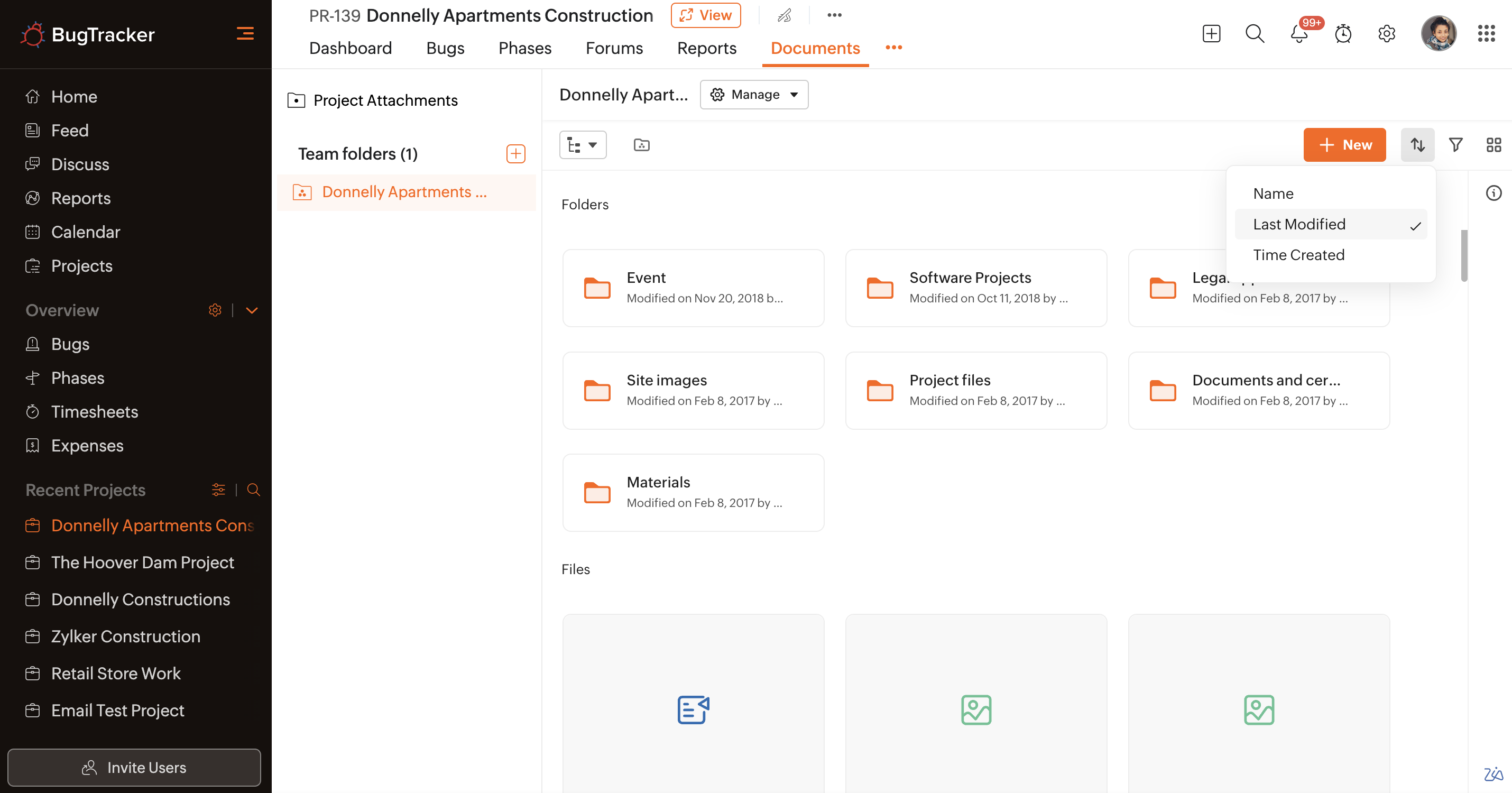Open the apps grid launcher icon

[1486, 34]
